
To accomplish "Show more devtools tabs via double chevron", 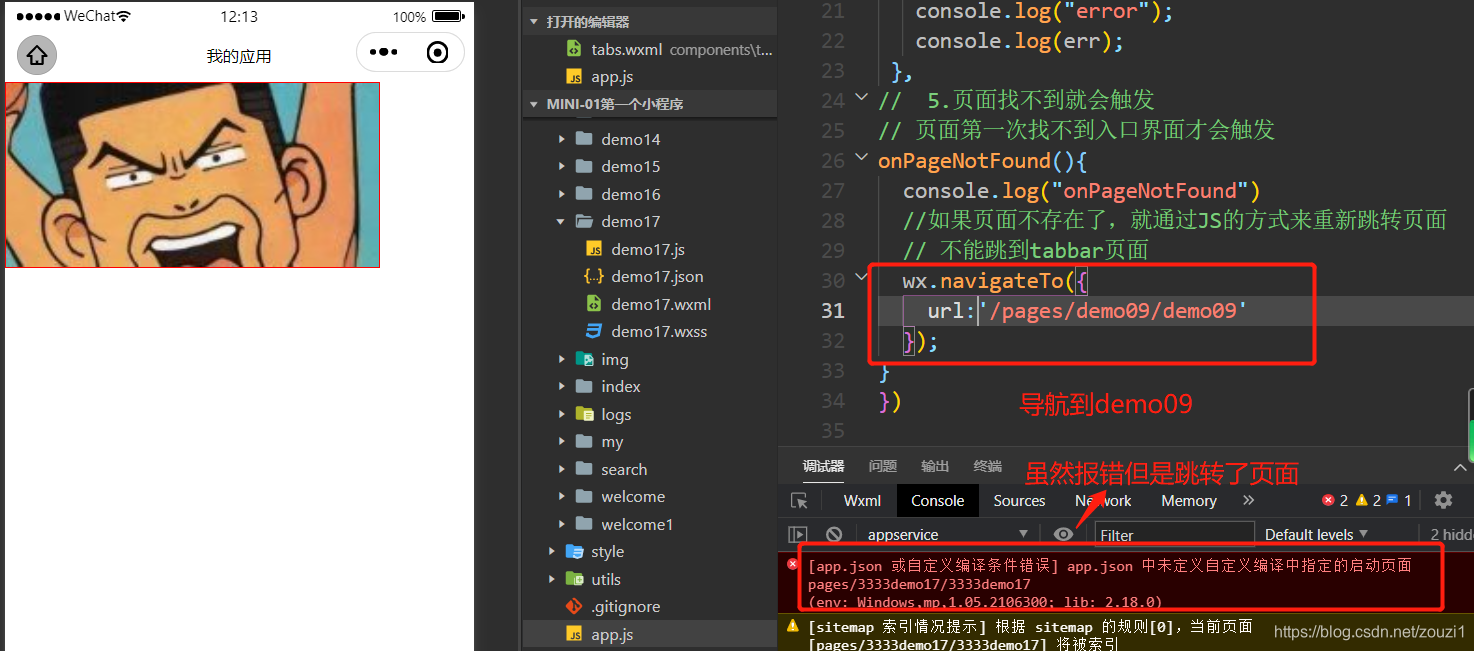I will 1248,500.
